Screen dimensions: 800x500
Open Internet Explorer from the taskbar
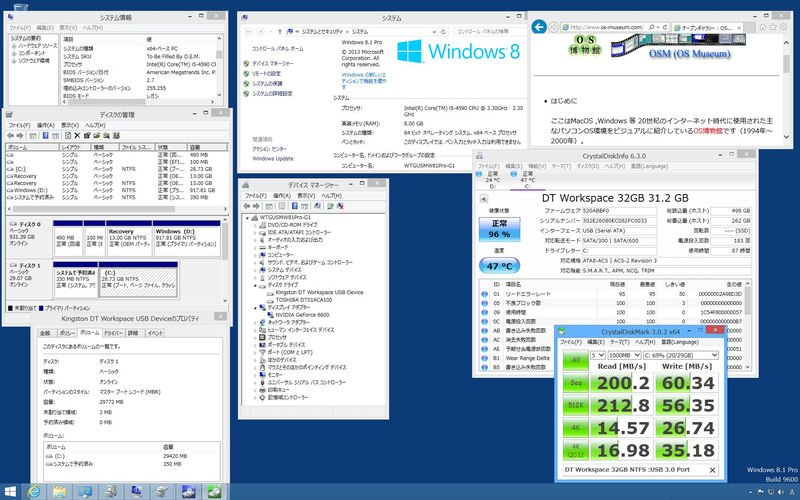[34, 492]
